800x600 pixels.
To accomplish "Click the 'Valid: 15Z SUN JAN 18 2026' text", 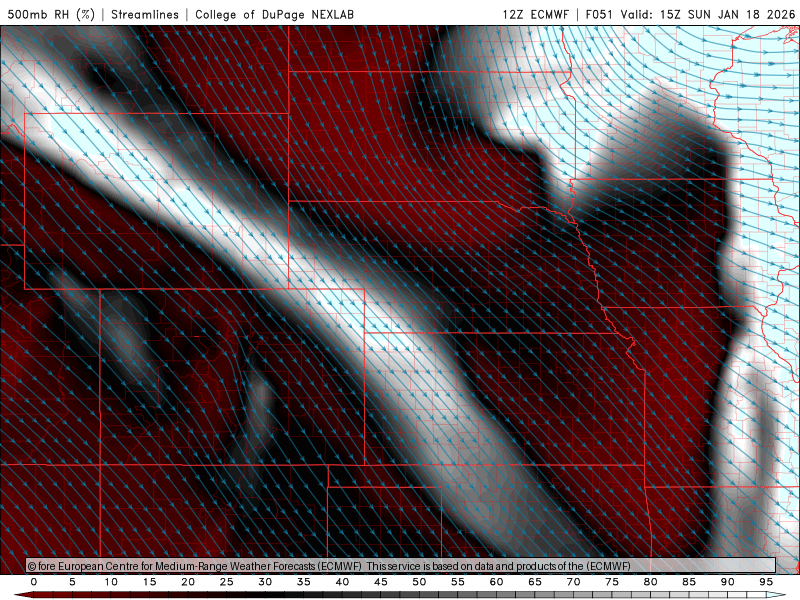I will pyautogui.click(x=708, y=14).
